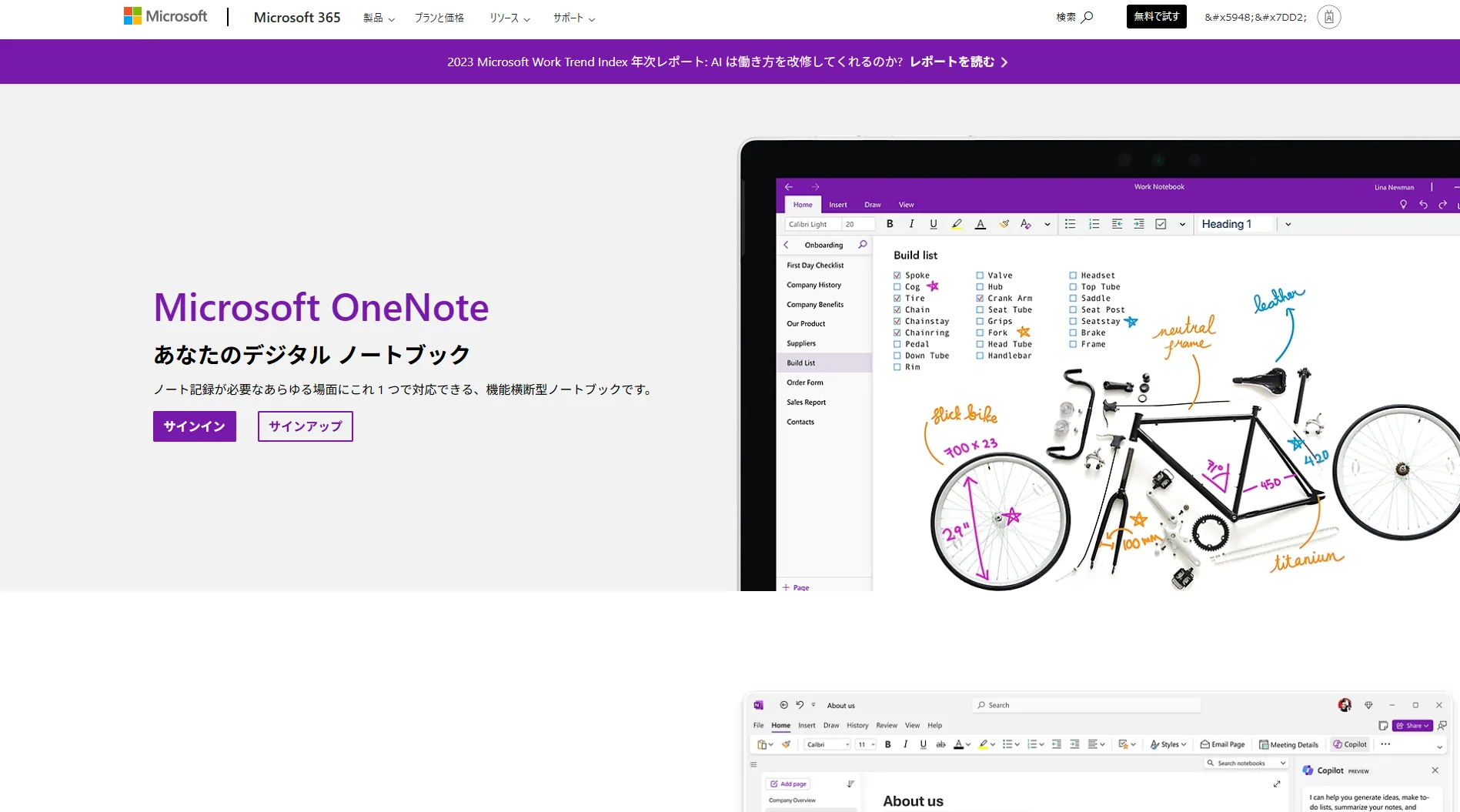Click the サインアップ outlined button

coord(306,426)
